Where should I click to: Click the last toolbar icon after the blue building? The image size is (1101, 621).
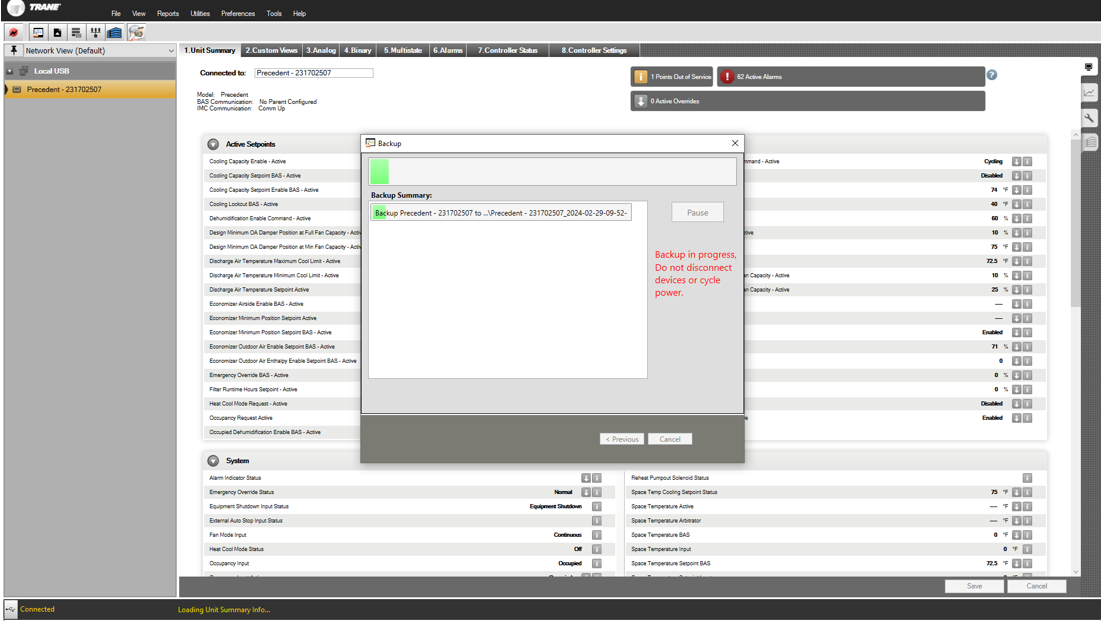point(136,32)
